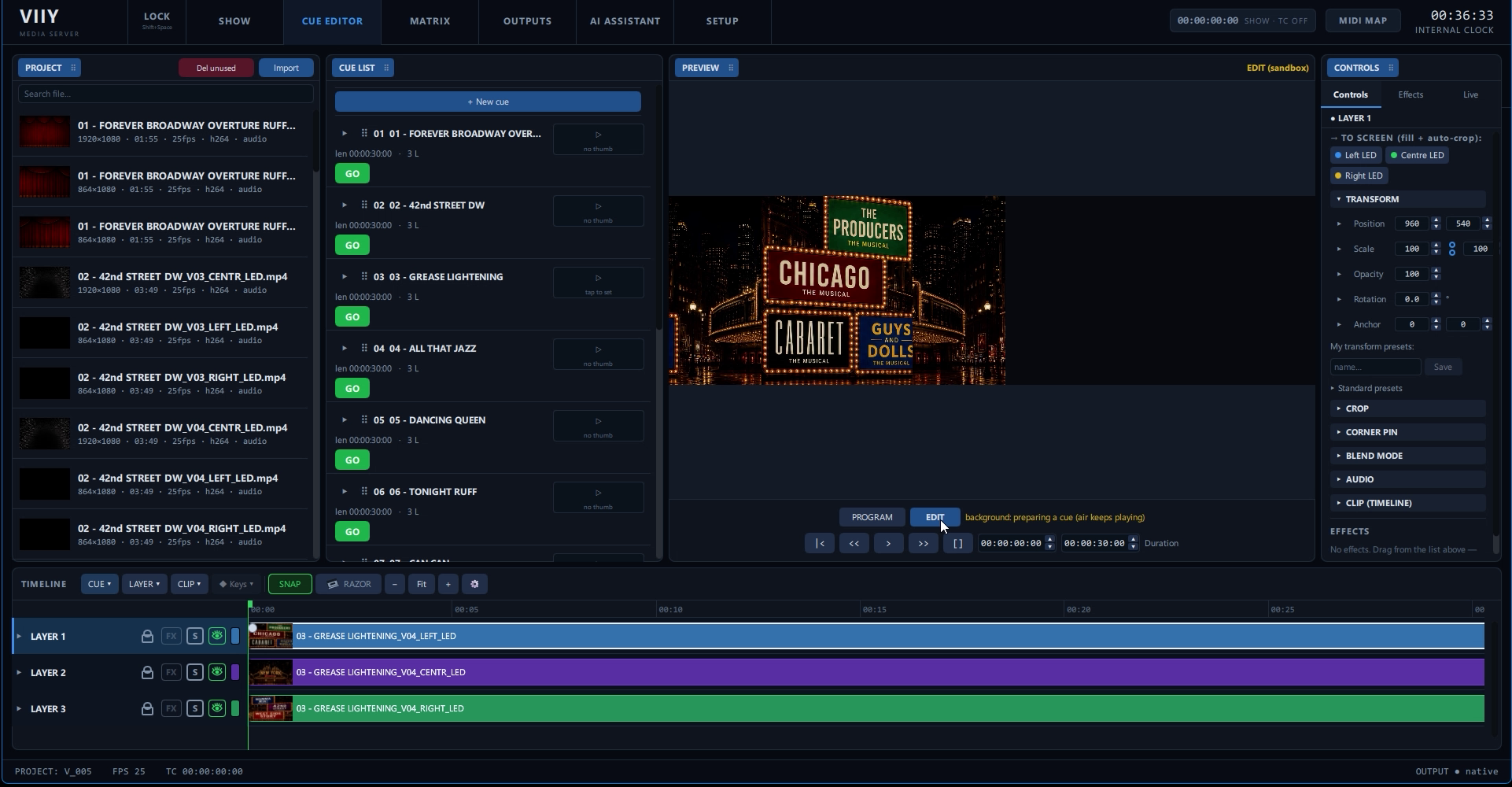Toggle timeline SNAP

(x=289, y=584)
